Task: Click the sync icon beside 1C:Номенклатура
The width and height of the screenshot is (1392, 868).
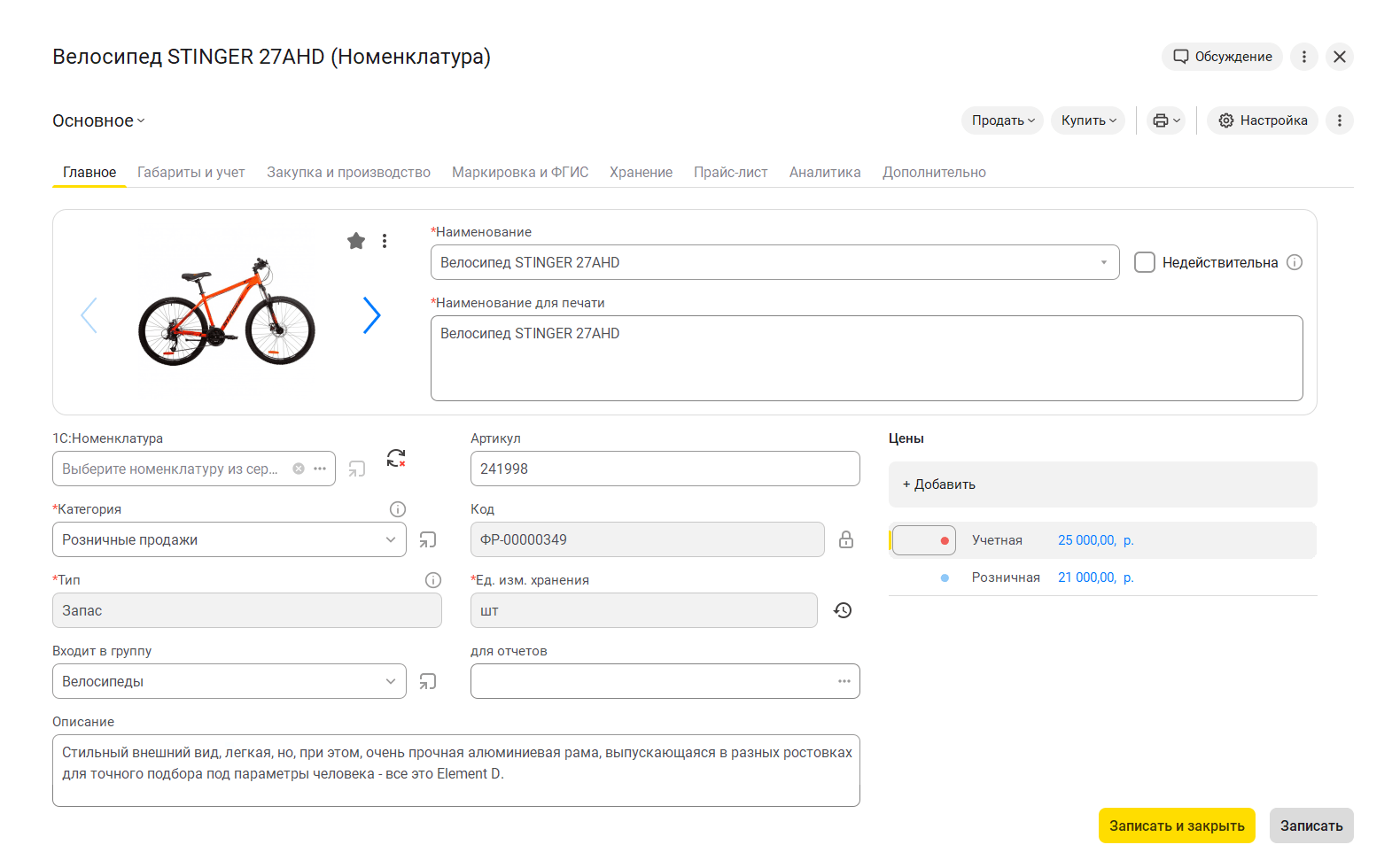Action: click(396, 458)
